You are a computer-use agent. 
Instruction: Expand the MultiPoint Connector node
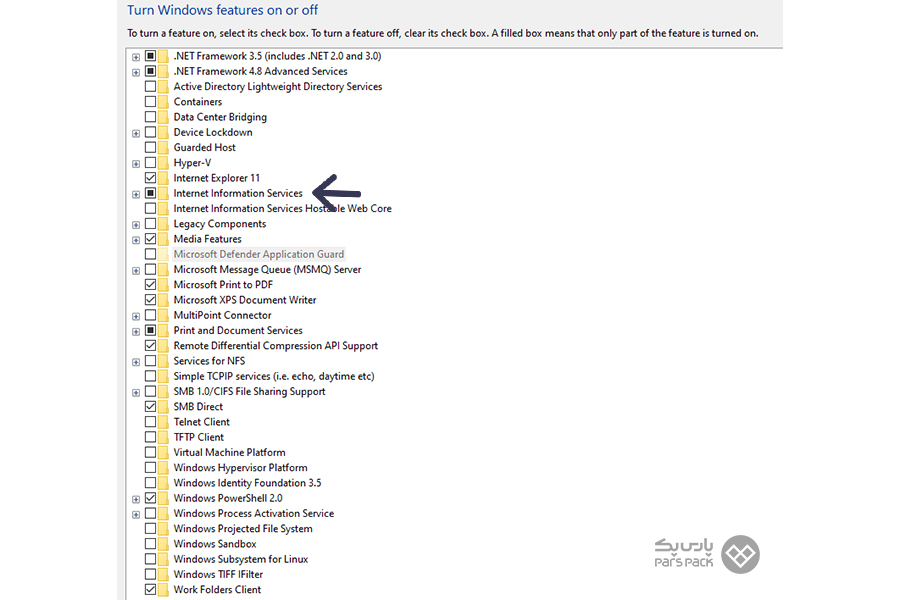[x=136, y=316]
